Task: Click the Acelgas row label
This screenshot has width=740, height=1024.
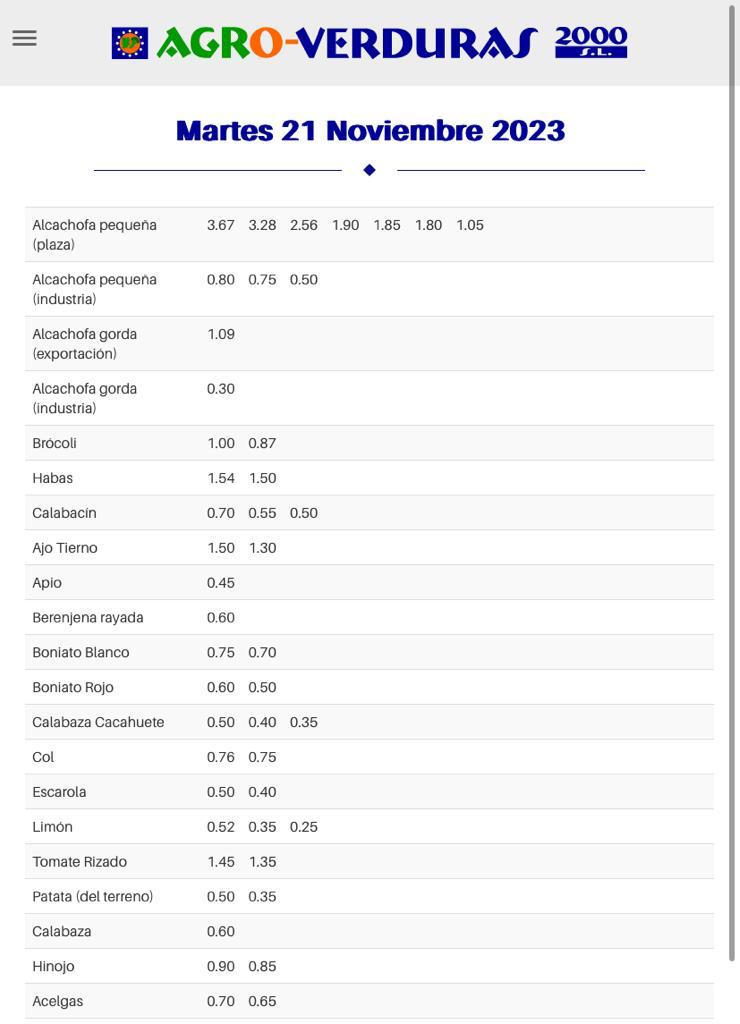Action: (57, 1001)
